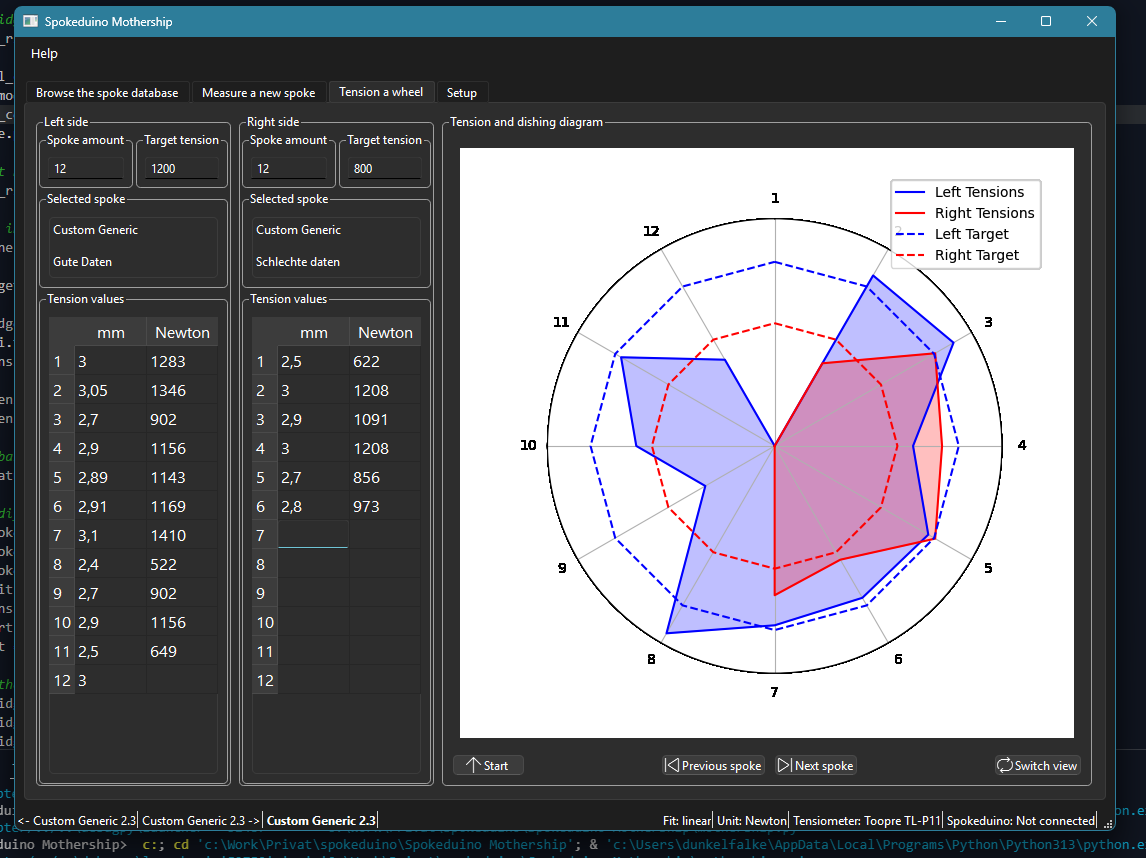Click 'Right Tensions' legend entry in diagram
Image resolution: width=1146 pixels, height=858 pixels.
pos(965,213)
